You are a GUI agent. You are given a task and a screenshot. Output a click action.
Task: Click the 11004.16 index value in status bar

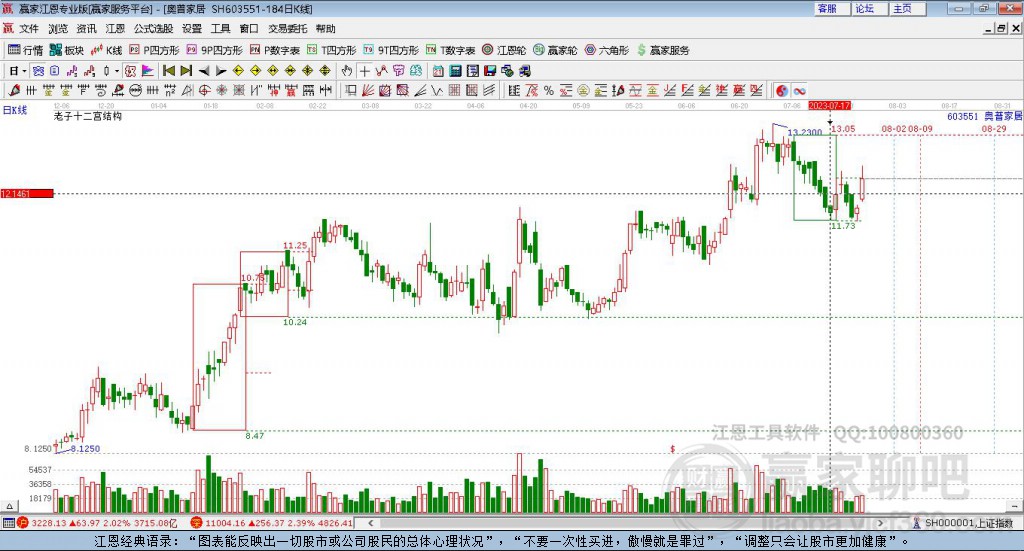tap(226, 523)
